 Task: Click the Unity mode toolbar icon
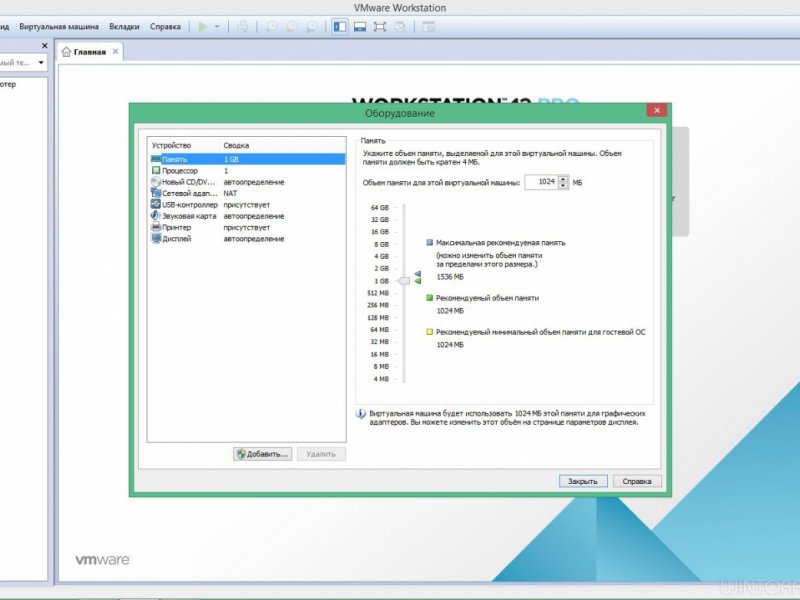pos(400,27)
